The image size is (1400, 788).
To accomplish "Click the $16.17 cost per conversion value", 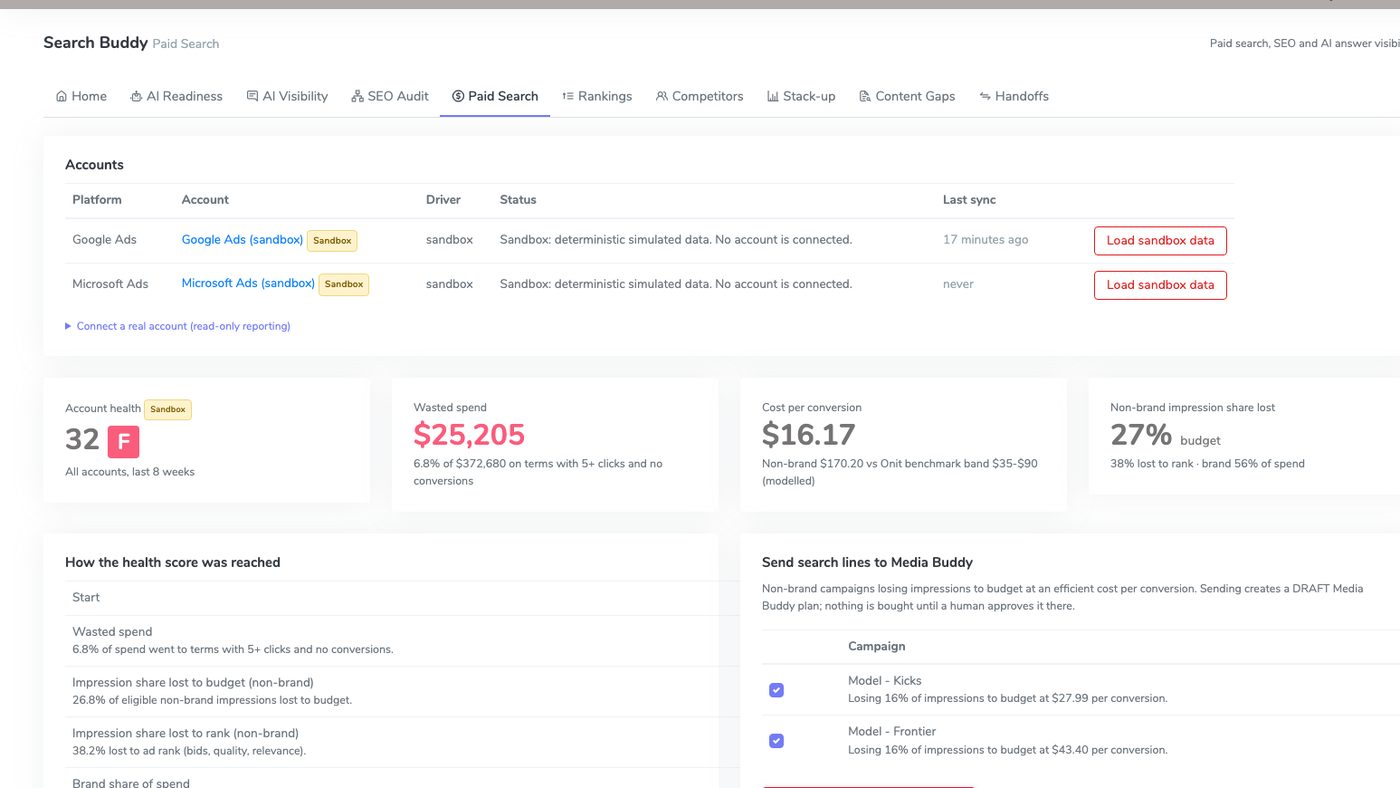I will [x=808, y=435].
